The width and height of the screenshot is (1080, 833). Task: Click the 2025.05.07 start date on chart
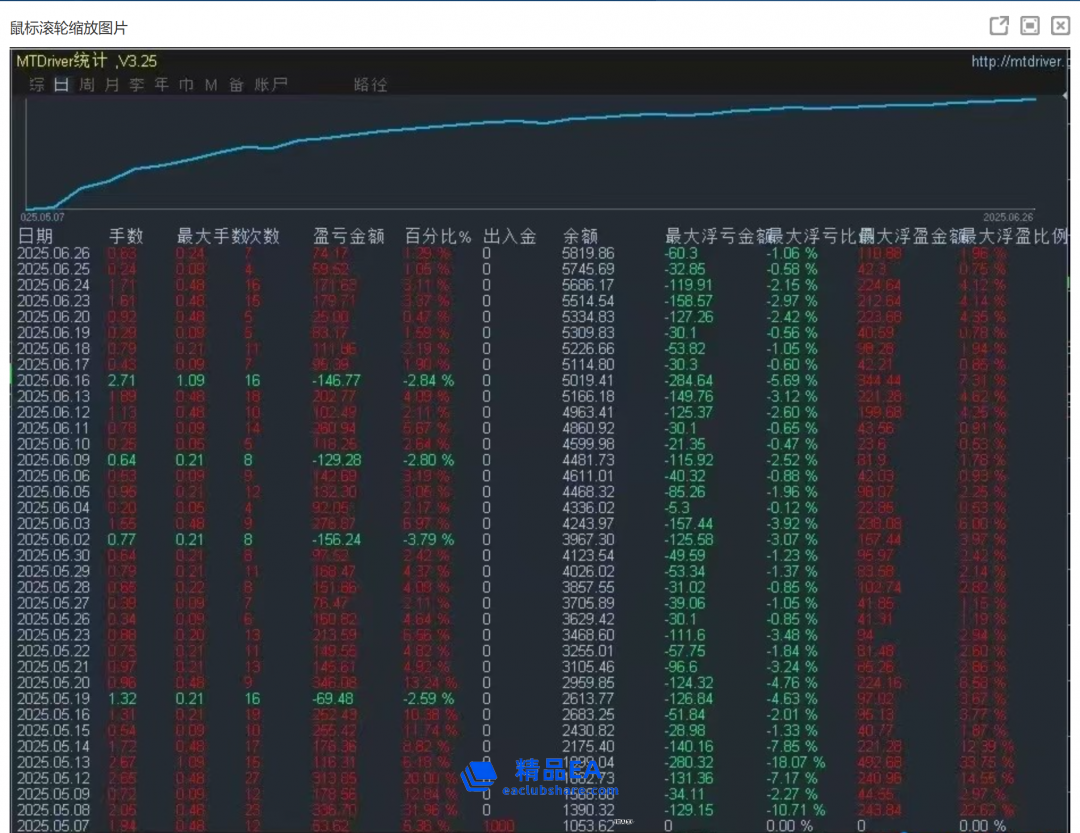pos(43,215)
